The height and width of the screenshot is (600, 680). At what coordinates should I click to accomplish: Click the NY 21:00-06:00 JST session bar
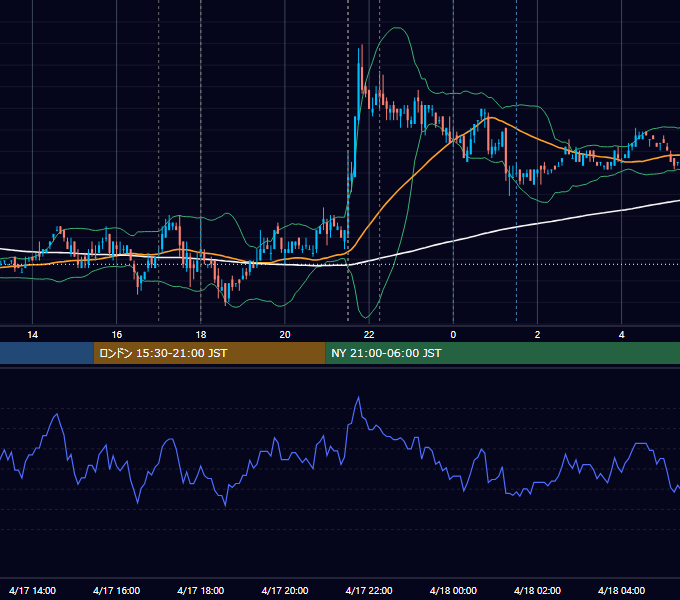pyautogui.click(x=503, y=353)
